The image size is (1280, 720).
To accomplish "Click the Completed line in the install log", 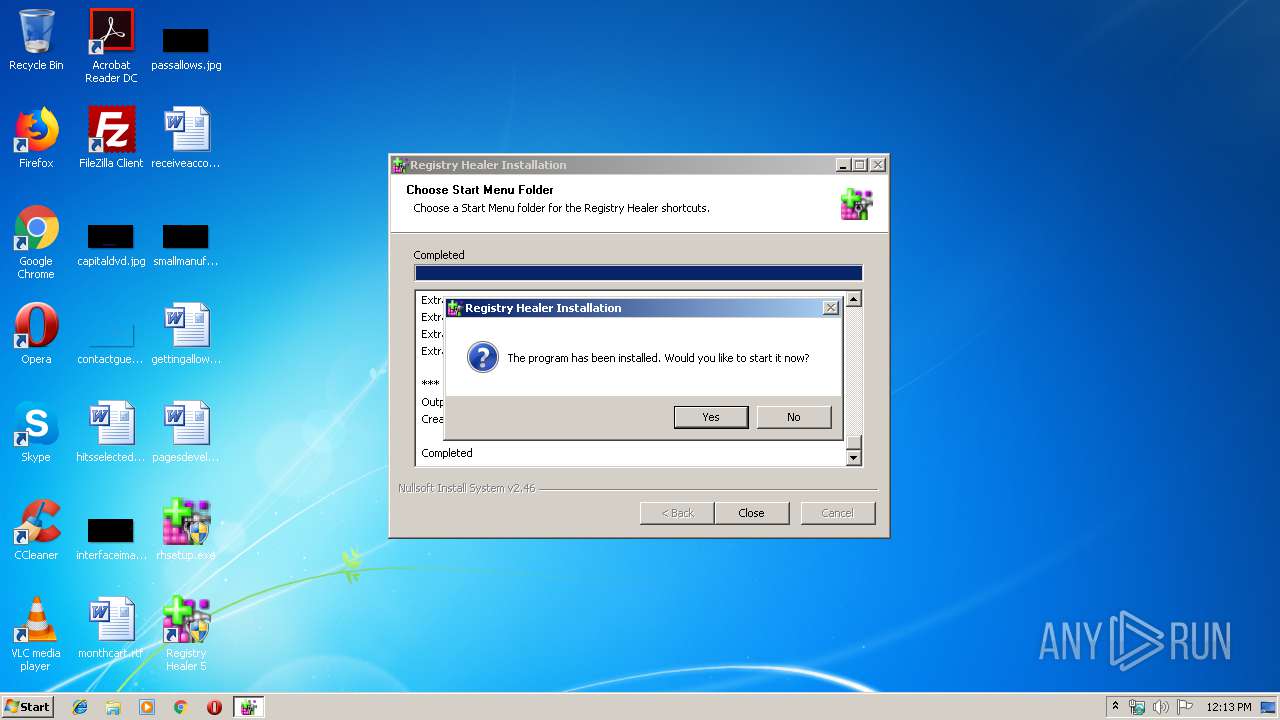I will [x=447, y=453].
